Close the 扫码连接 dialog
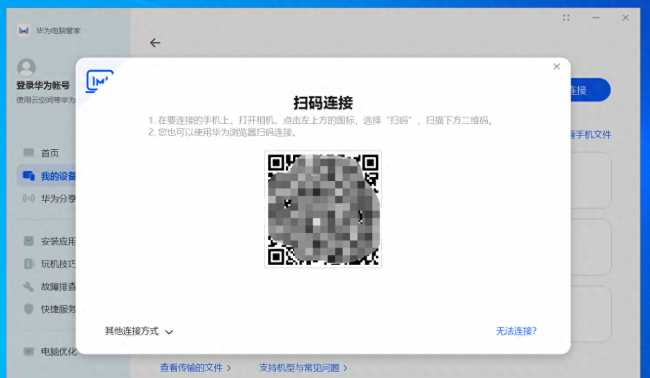650x378 pixels. coord(556,66)
